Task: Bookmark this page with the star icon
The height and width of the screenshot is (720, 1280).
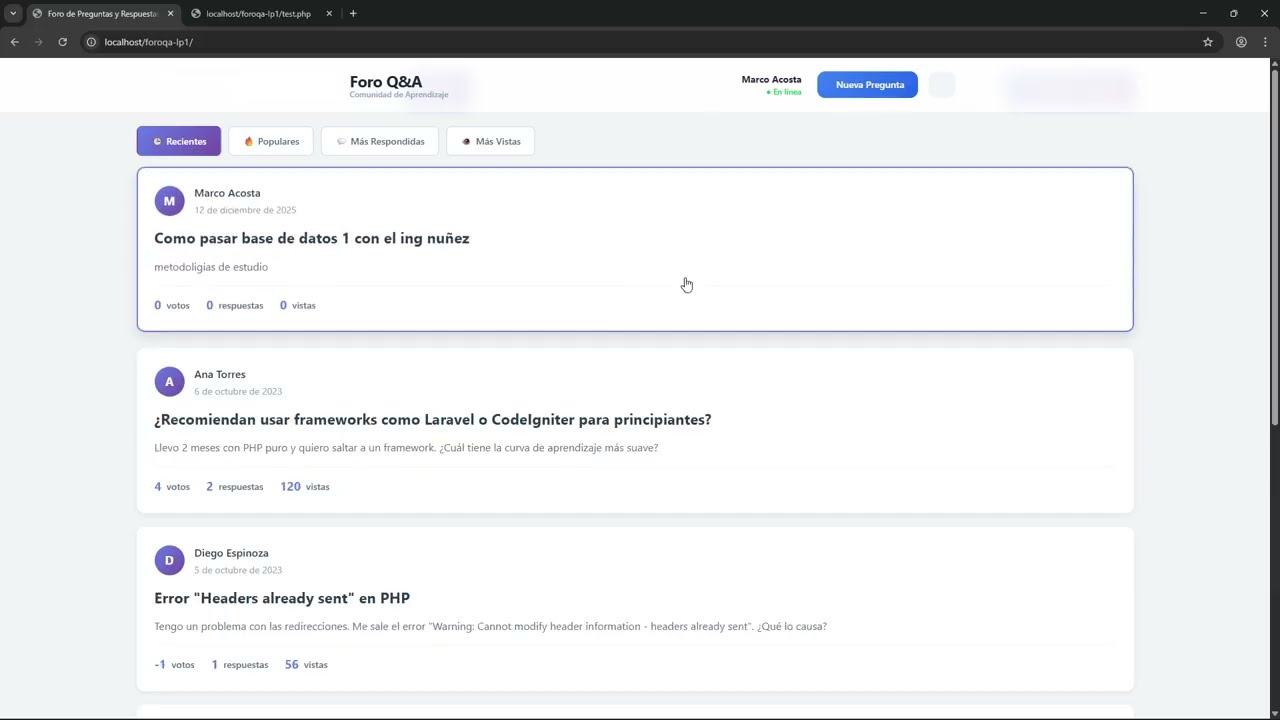Action: (1208, 42)
